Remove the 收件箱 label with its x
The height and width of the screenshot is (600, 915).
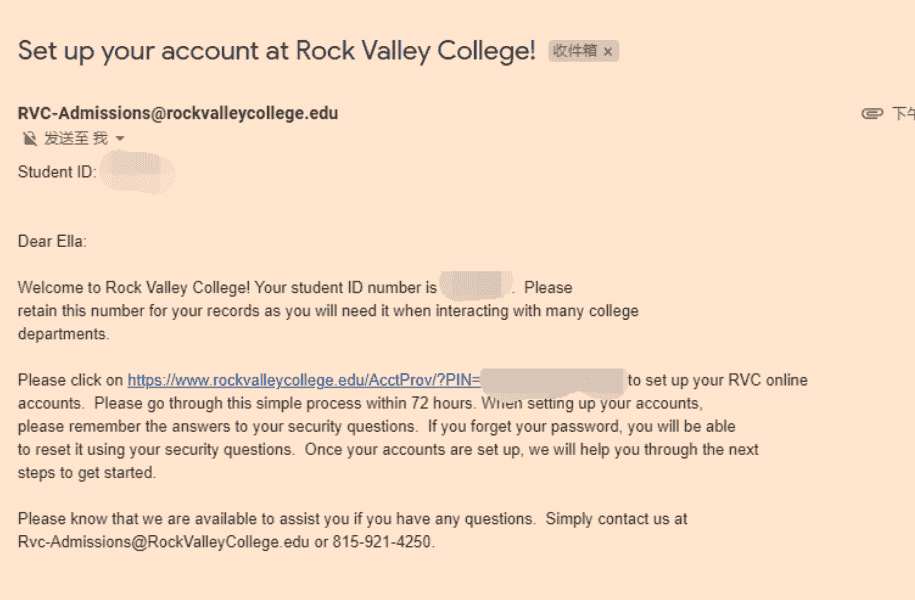point(608,51)
